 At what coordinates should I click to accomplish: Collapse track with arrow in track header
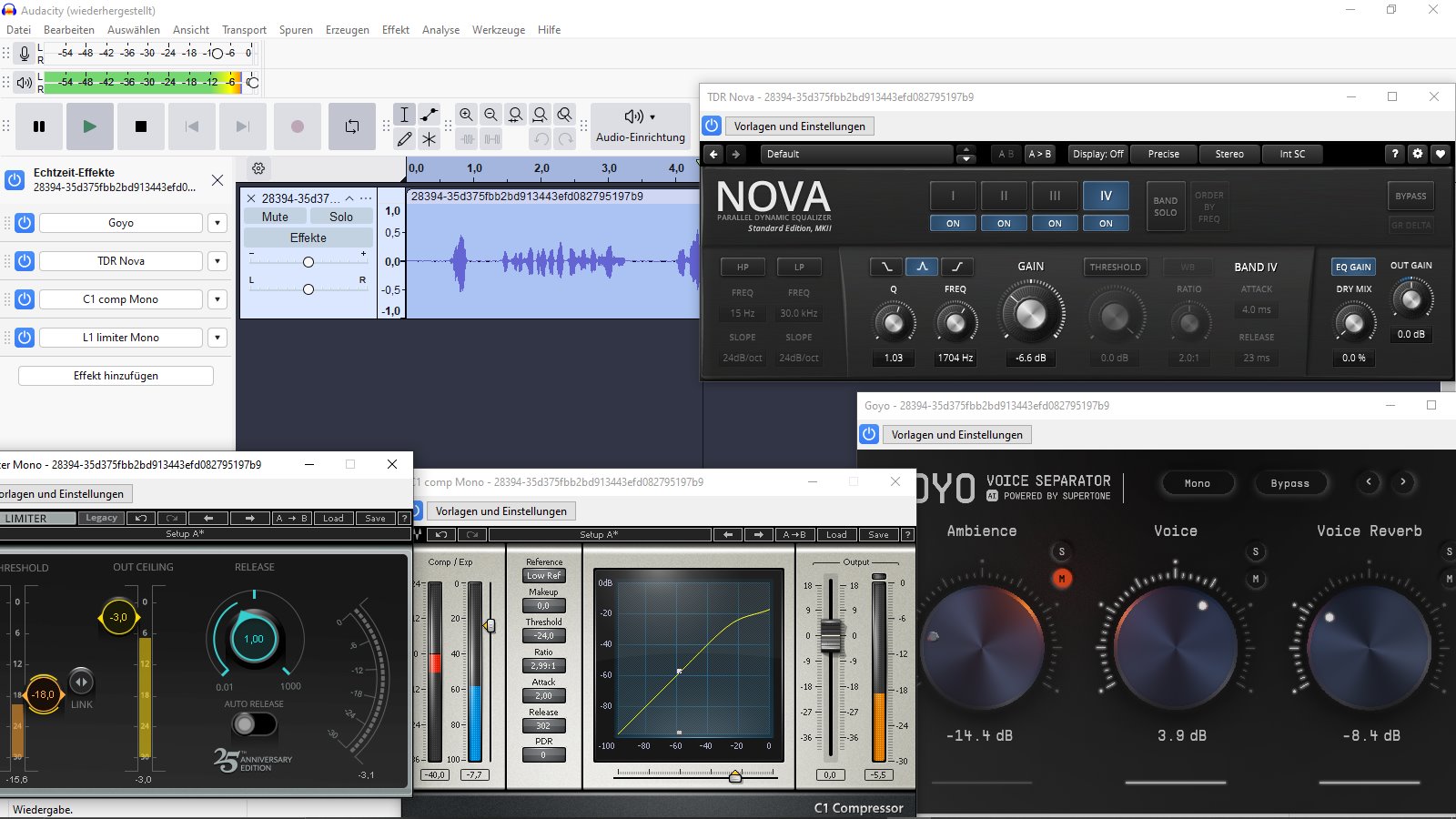click(349, 197)
